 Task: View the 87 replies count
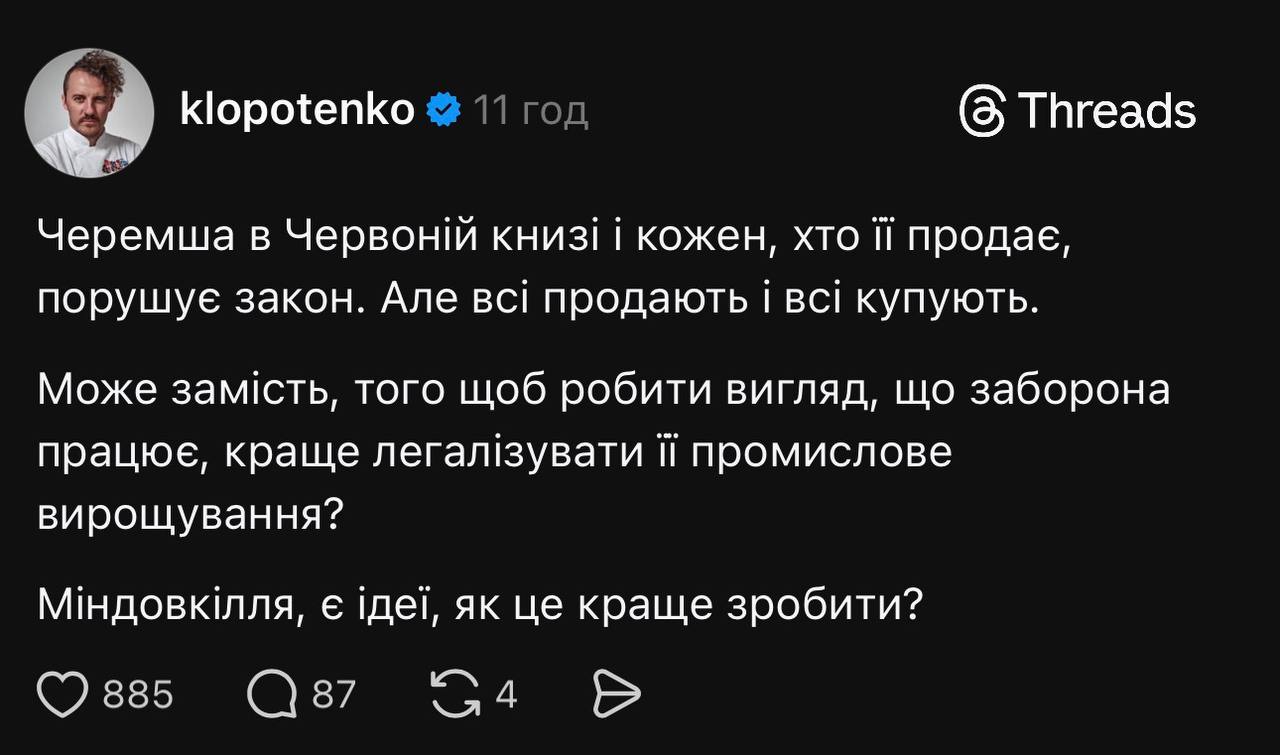click(x=334, y=693)
